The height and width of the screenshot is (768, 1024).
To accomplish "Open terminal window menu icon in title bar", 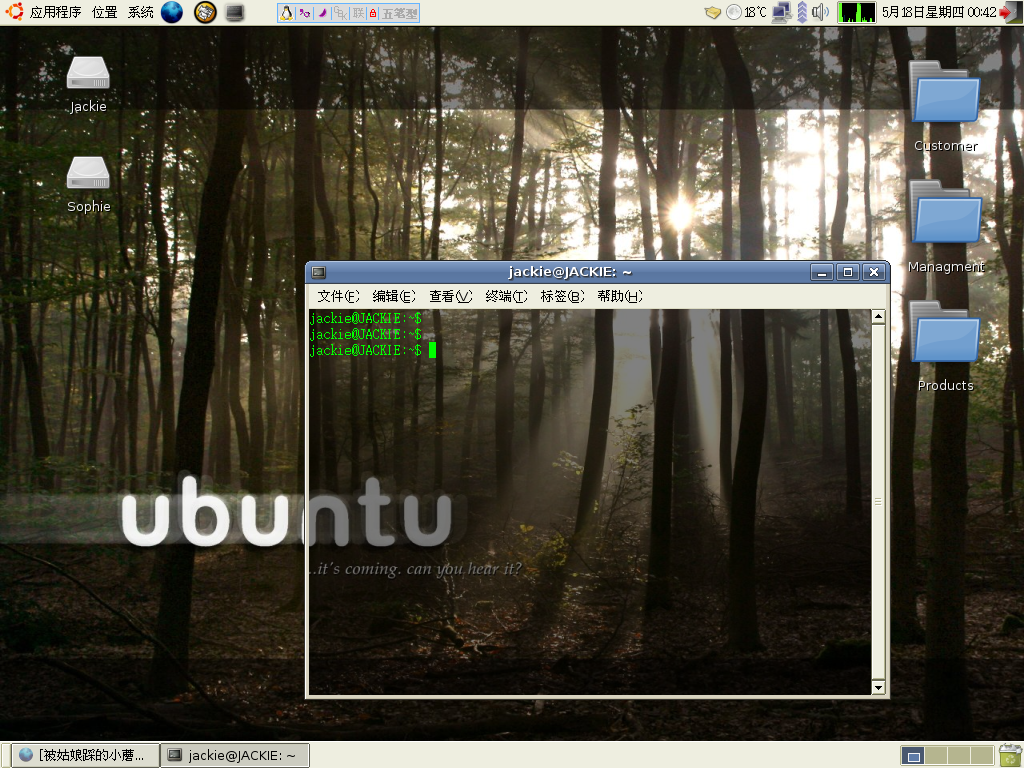I will [319, 272].
